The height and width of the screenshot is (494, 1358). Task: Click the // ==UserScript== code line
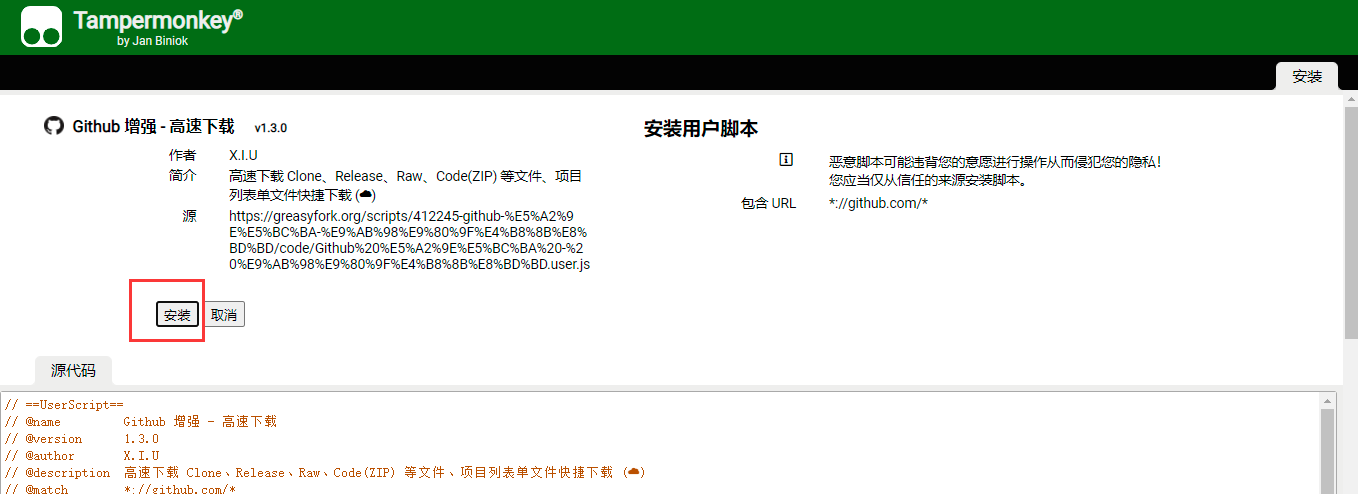(64, 405)
